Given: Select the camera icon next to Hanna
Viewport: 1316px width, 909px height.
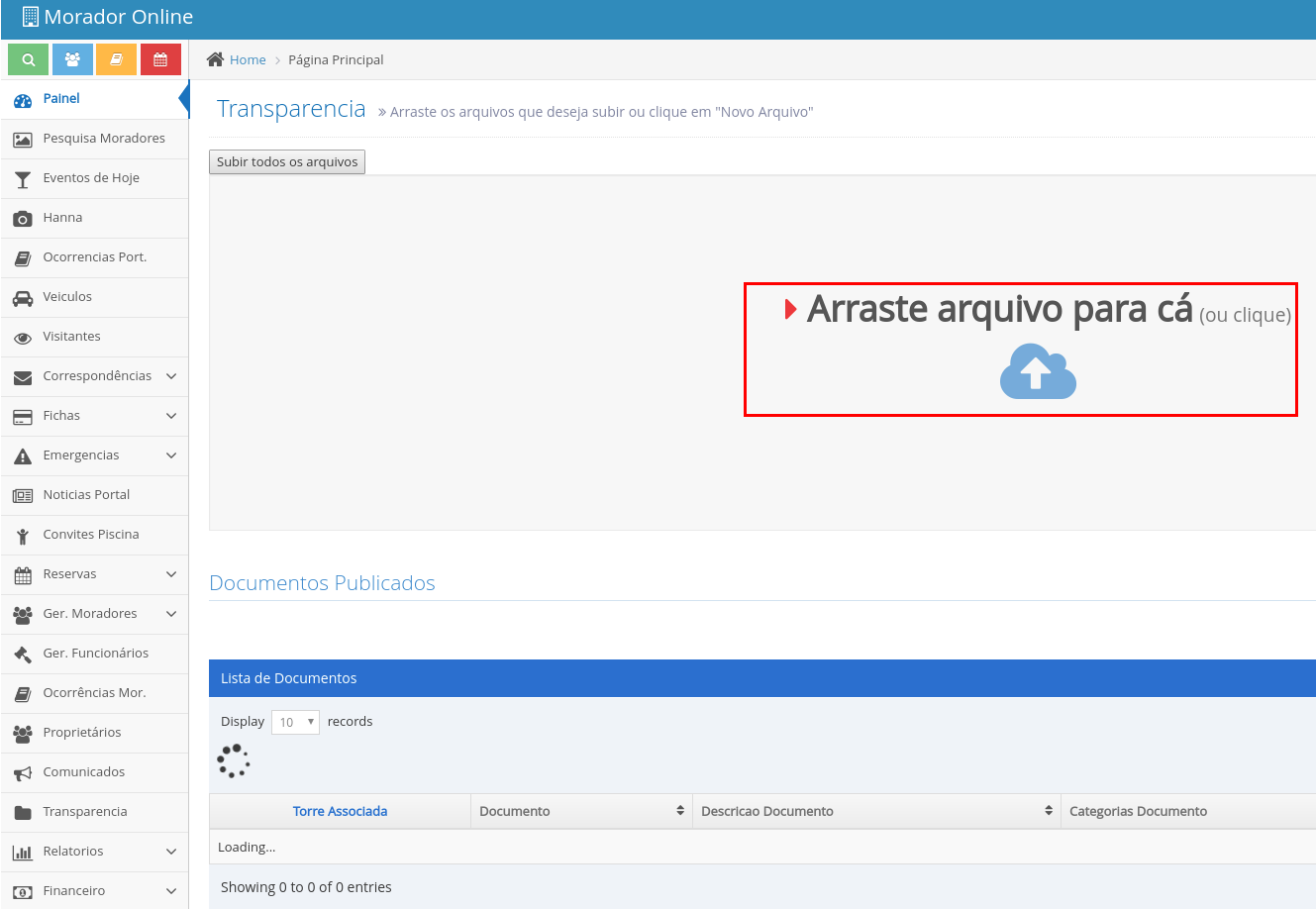Looking at the screenshot, I should click(x=20, y=218).
